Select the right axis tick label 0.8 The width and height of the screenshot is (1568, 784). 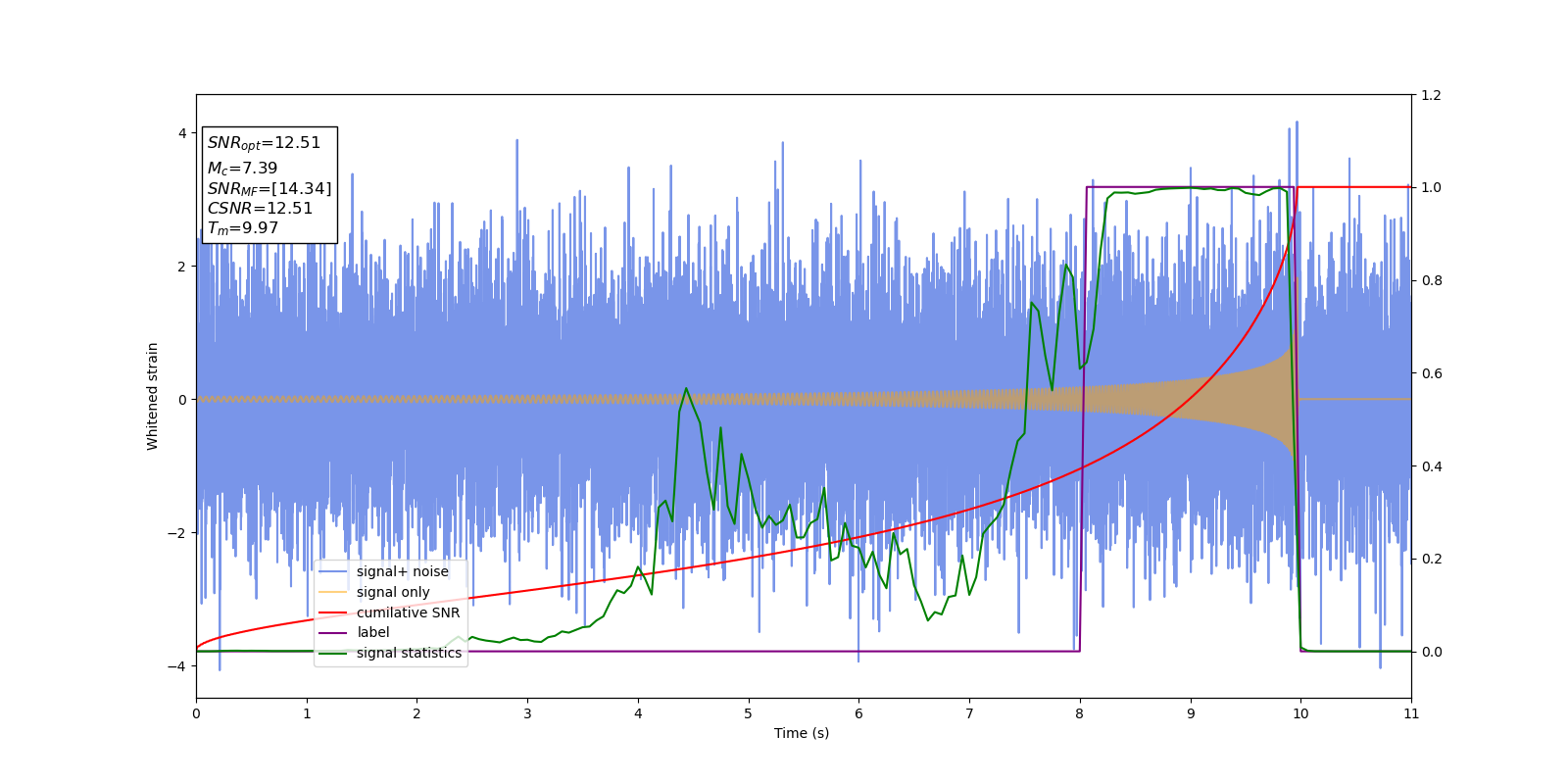[1431, 280]
